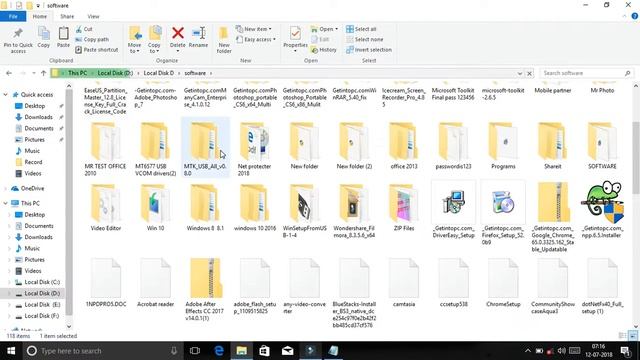Select the MT6577 USB VCOM drivers folder
640x360 pixels.
(156, 149)
